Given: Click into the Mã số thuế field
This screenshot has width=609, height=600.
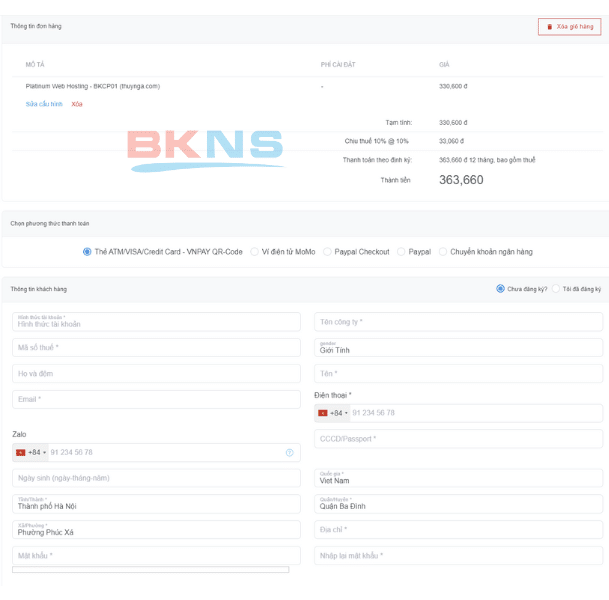Looking at the screenshot, I should tap(156, 348).
